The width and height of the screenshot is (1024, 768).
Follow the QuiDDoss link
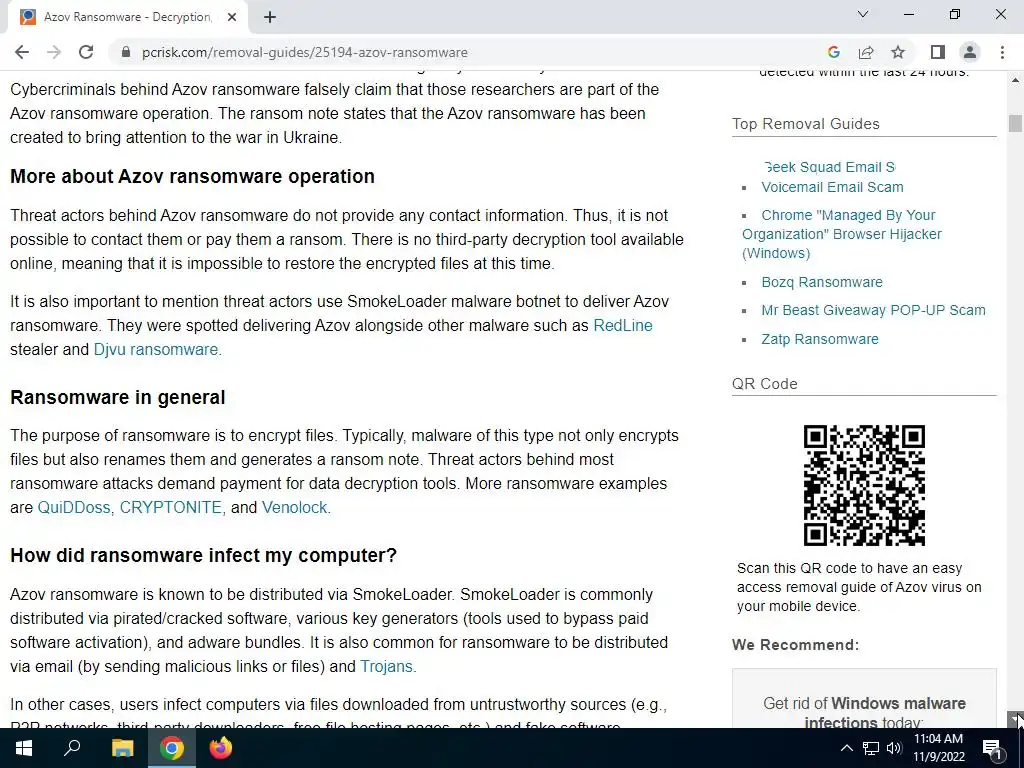click(x=74, y=507)
